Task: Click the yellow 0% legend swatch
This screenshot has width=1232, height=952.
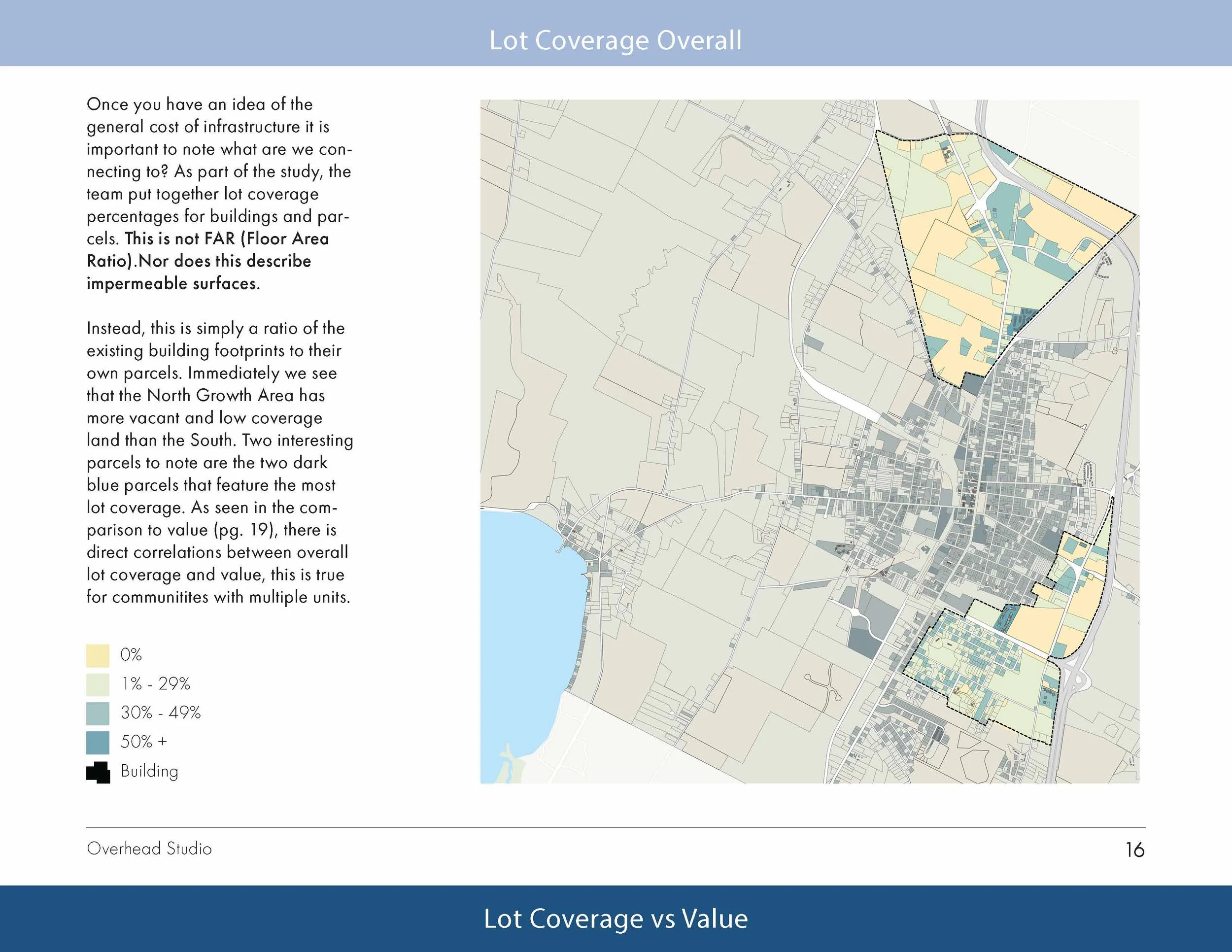Action: pos(98,655)
